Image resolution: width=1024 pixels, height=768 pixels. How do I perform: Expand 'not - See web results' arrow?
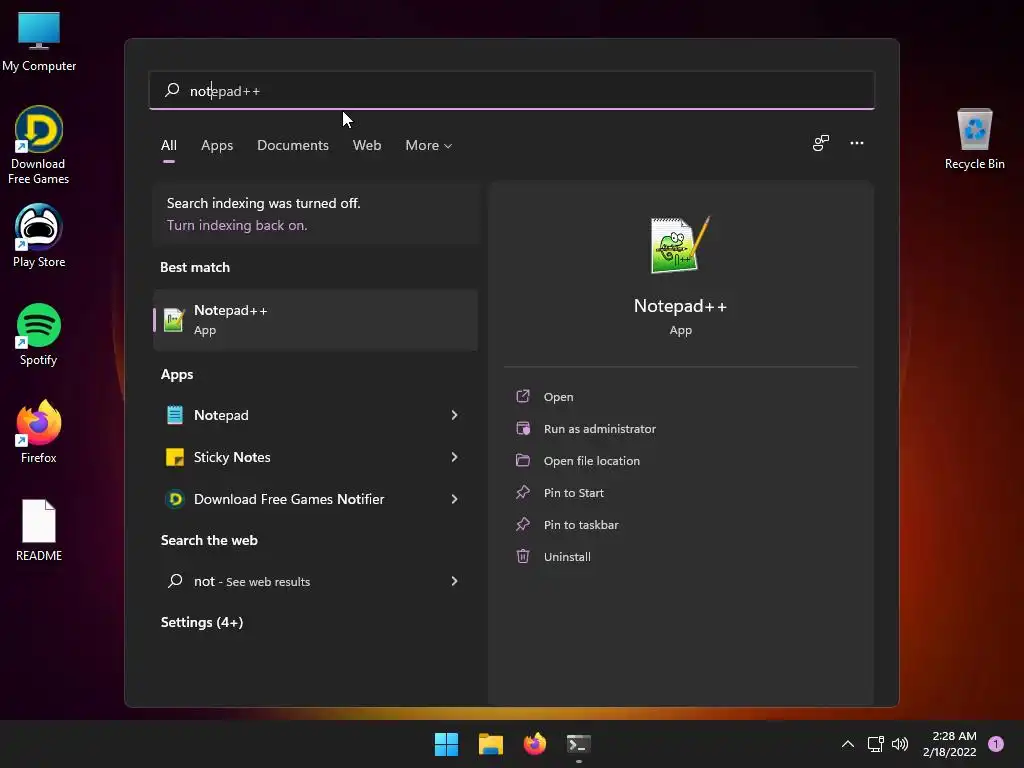455,581
